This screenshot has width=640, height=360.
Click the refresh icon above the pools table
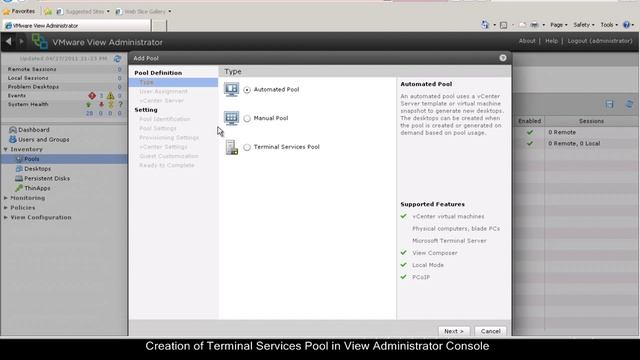629,104
